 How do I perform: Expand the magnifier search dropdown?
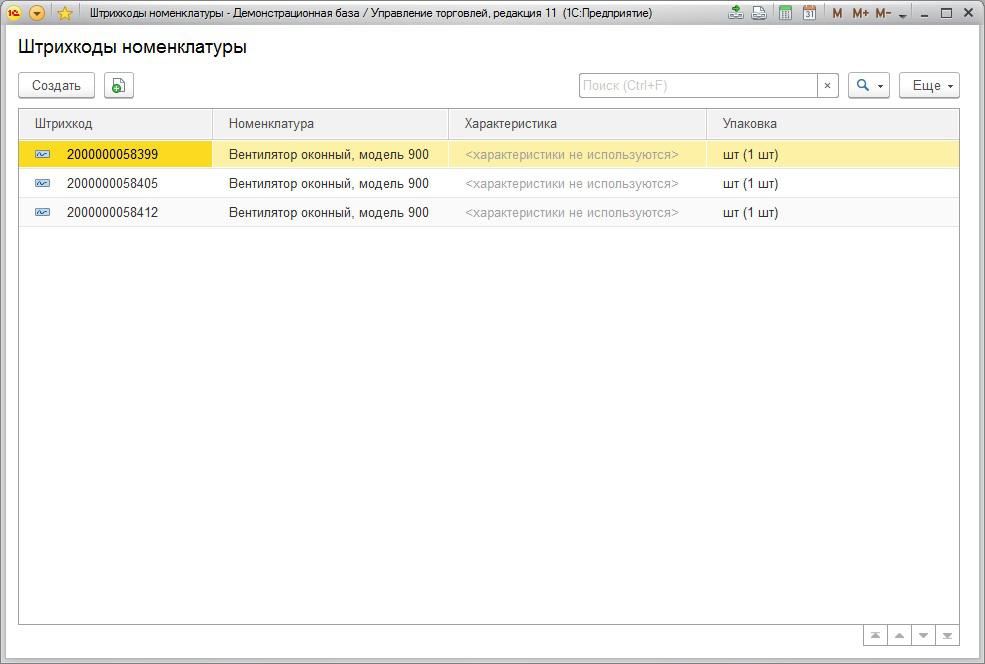[868, 86]
